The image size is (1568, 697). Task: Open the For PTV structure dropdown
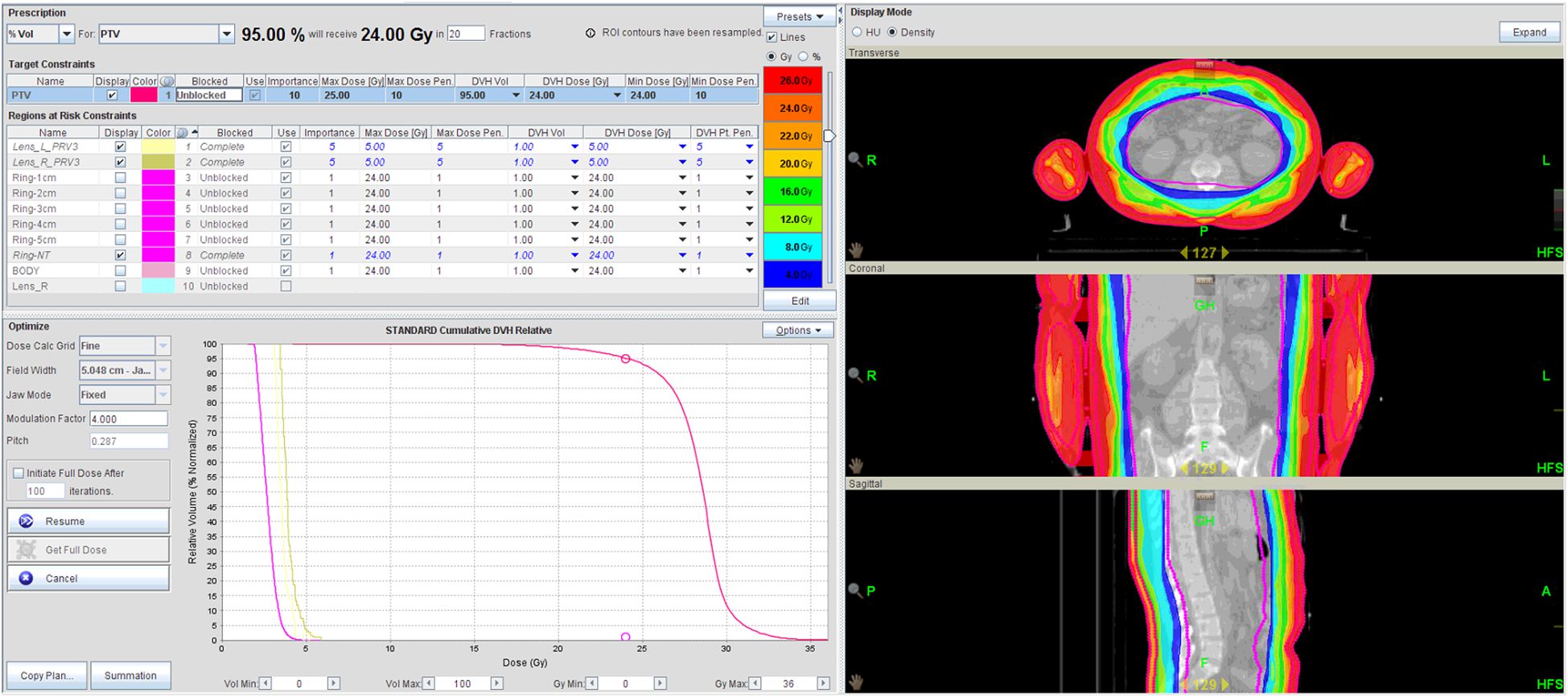(226, 34)
